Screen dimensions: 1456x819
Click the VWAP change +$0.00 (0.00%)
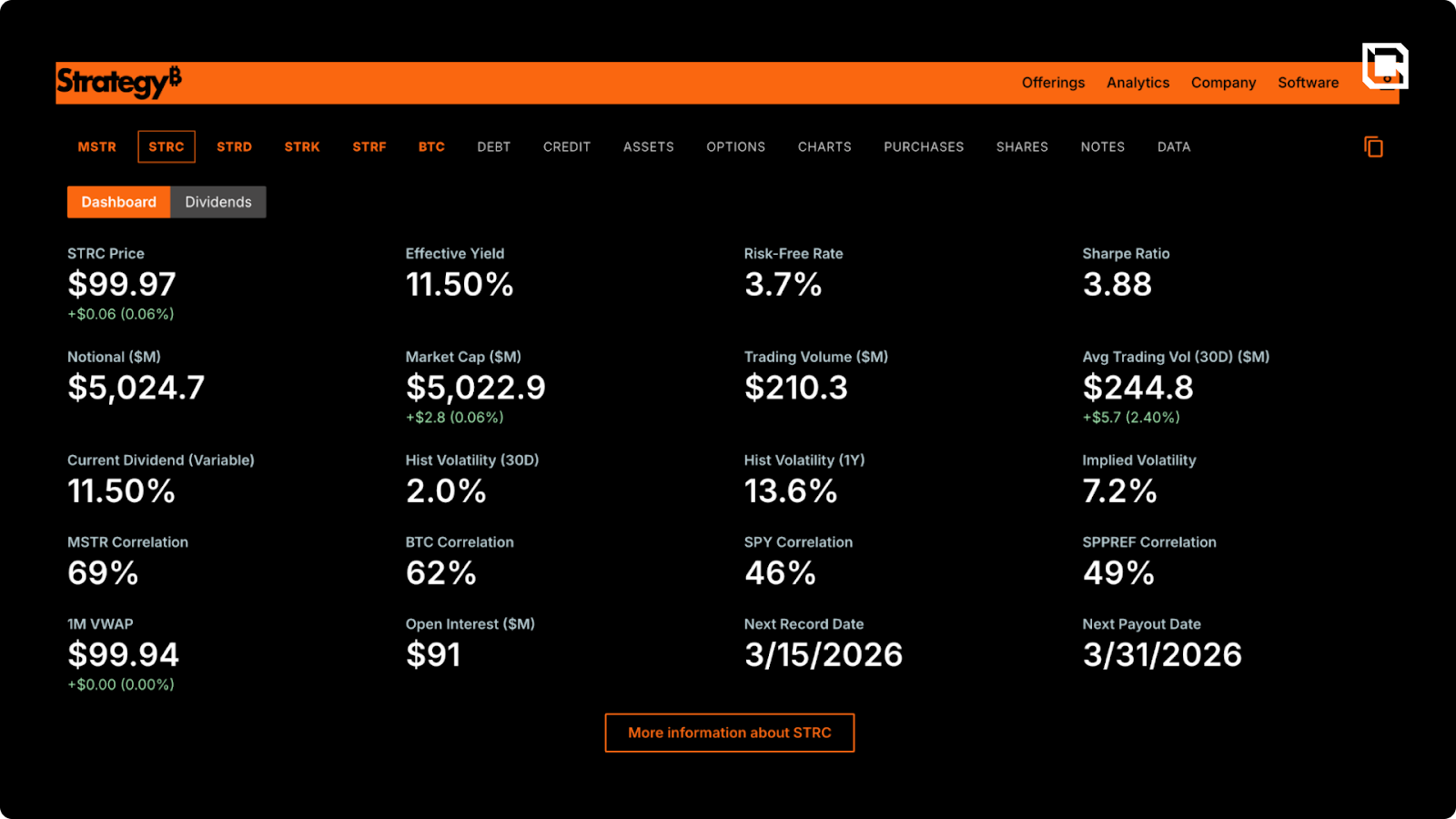(x=121, y=684)
